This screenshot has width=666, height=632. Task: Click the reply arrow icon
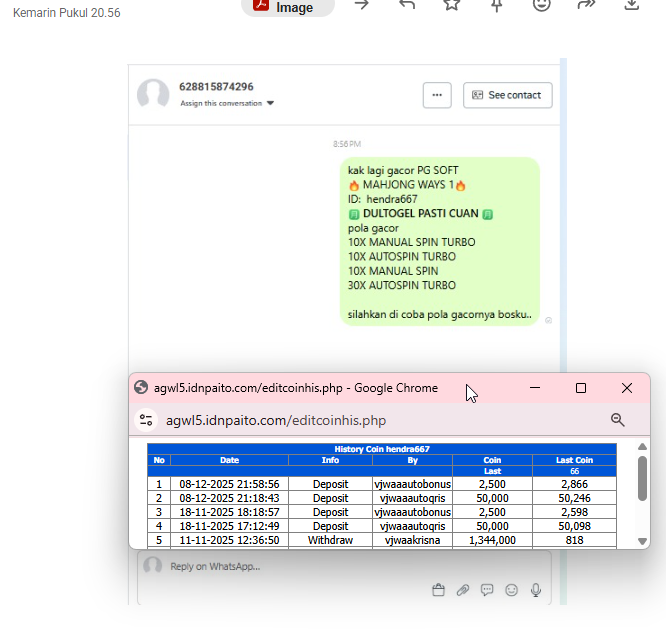407,5
